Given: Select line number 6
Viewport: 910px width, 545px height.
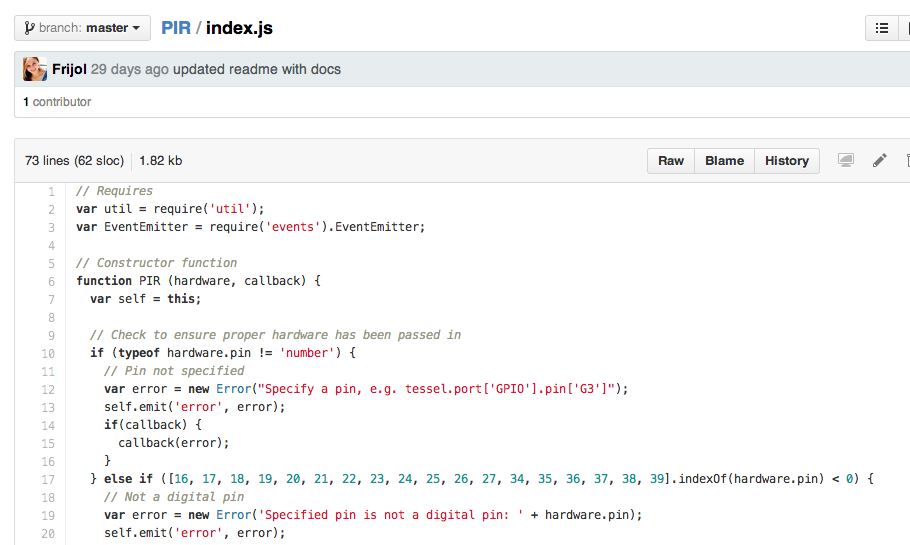Looking at the screenshot, I should point(52,281).
